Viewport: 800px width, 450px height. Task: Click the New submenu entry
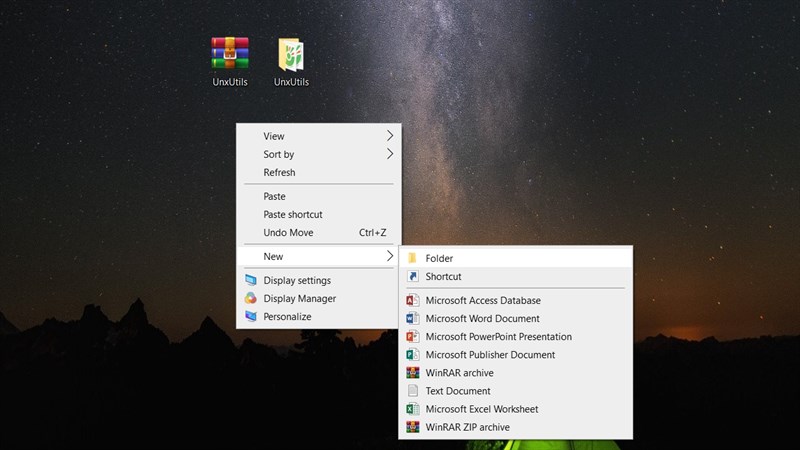(x=273, y=256)
